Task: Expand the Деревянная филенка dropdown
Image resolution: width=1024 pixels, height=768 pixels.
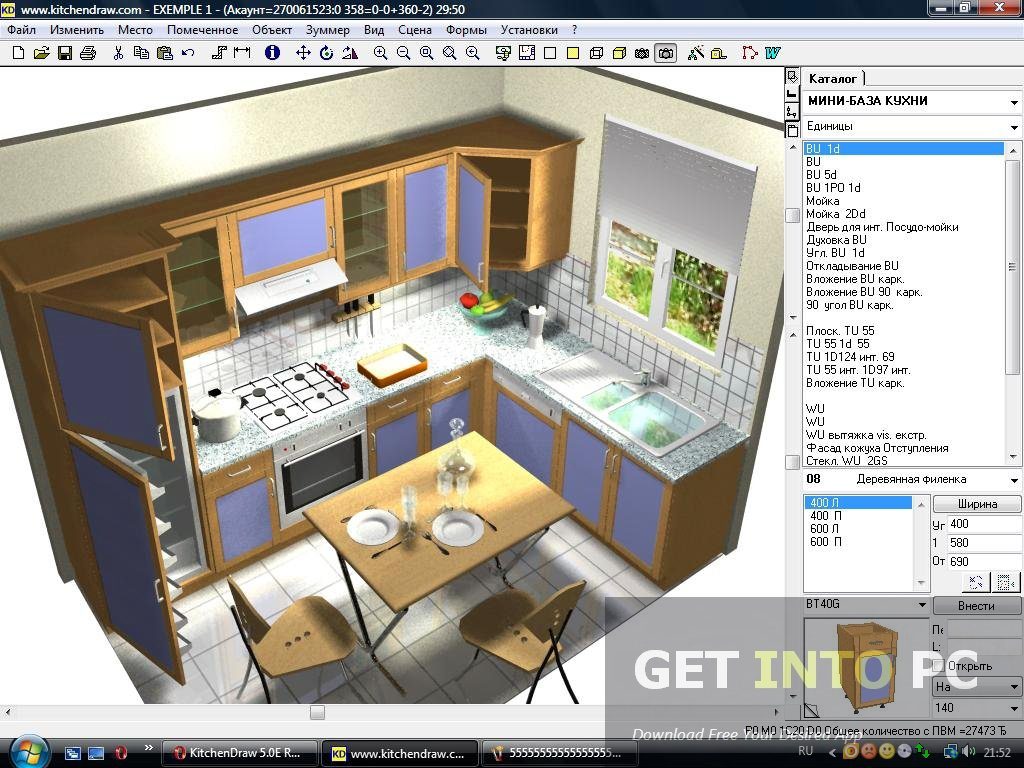Action: coord(1013,480)
